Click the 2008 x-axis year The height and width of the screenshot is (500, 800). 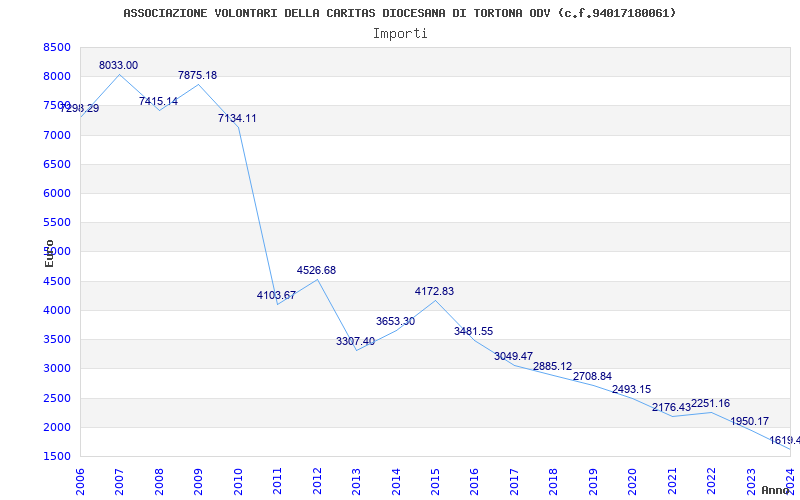click(159, 482)
